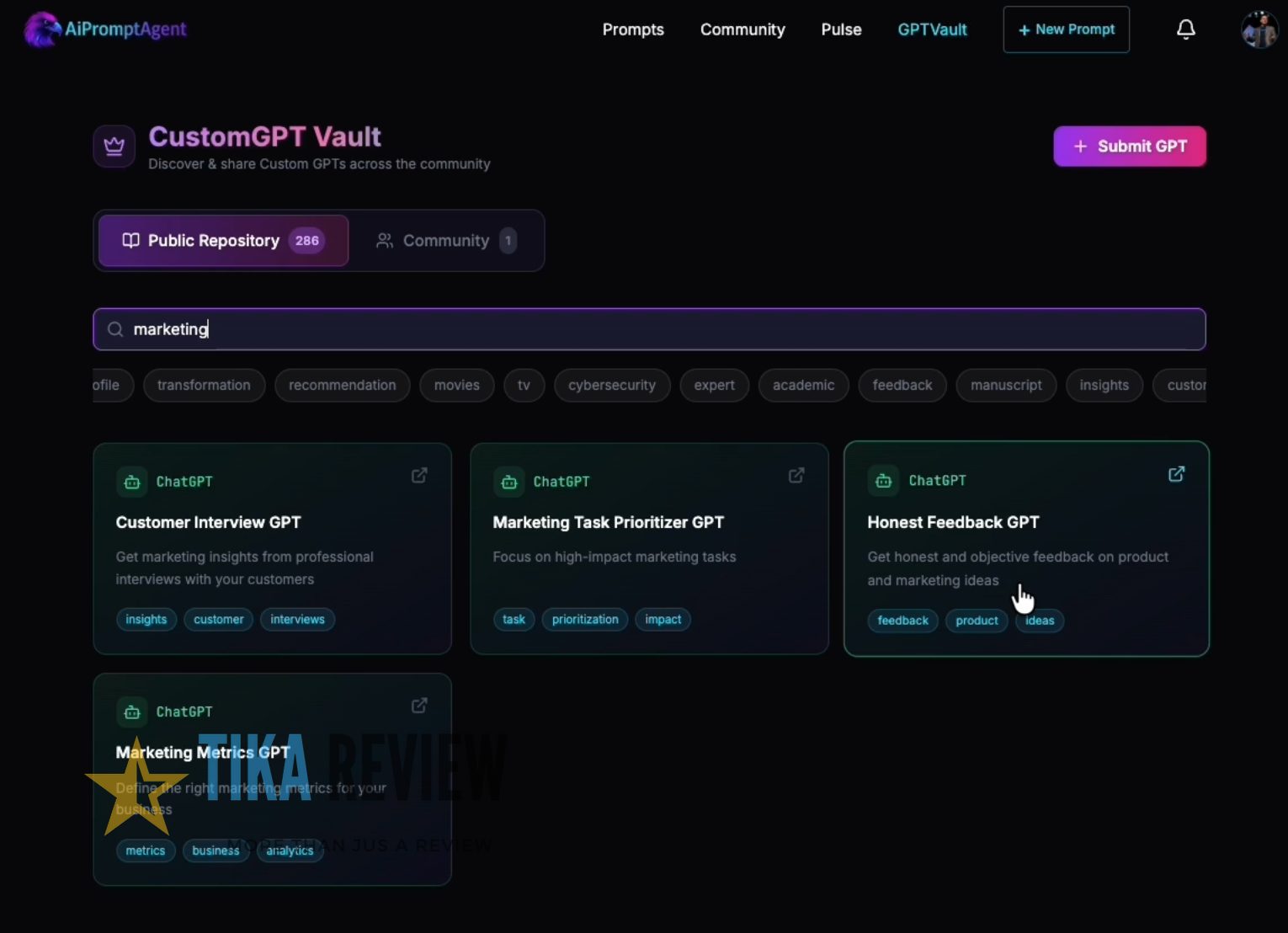1288x933 pixels.
Task: Open the Pulse page
Action: click(841, 29)
